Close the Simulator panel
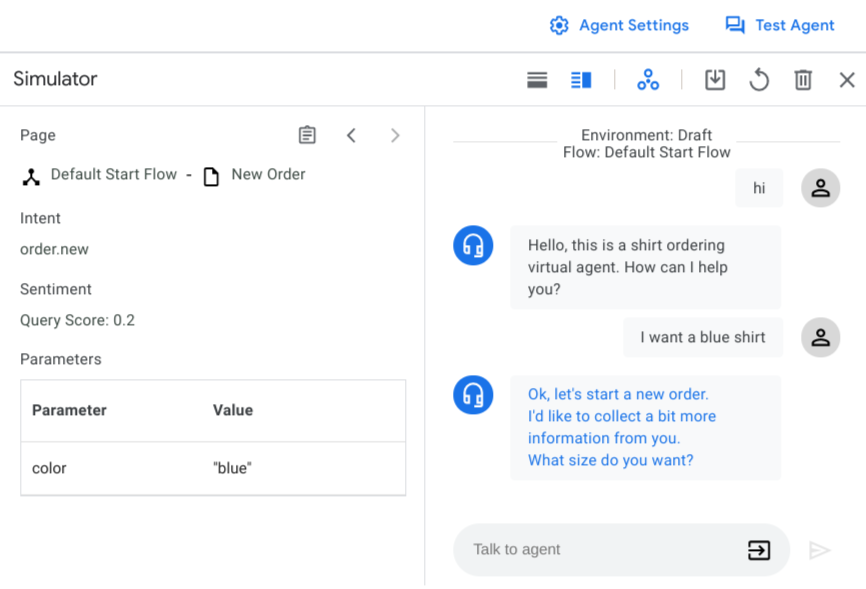 847,80
